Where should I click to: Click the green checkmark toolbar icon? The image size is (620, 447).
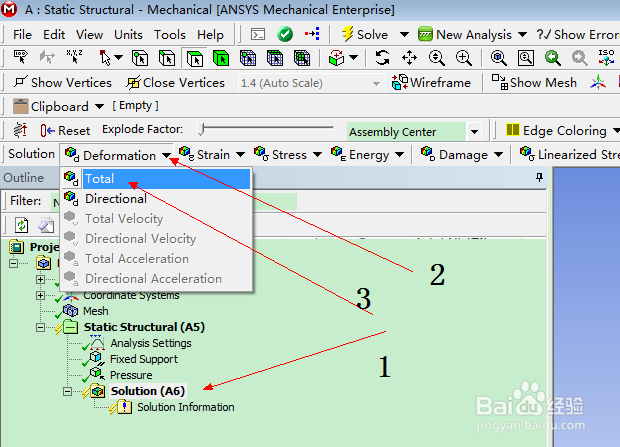tap(285, 34)
